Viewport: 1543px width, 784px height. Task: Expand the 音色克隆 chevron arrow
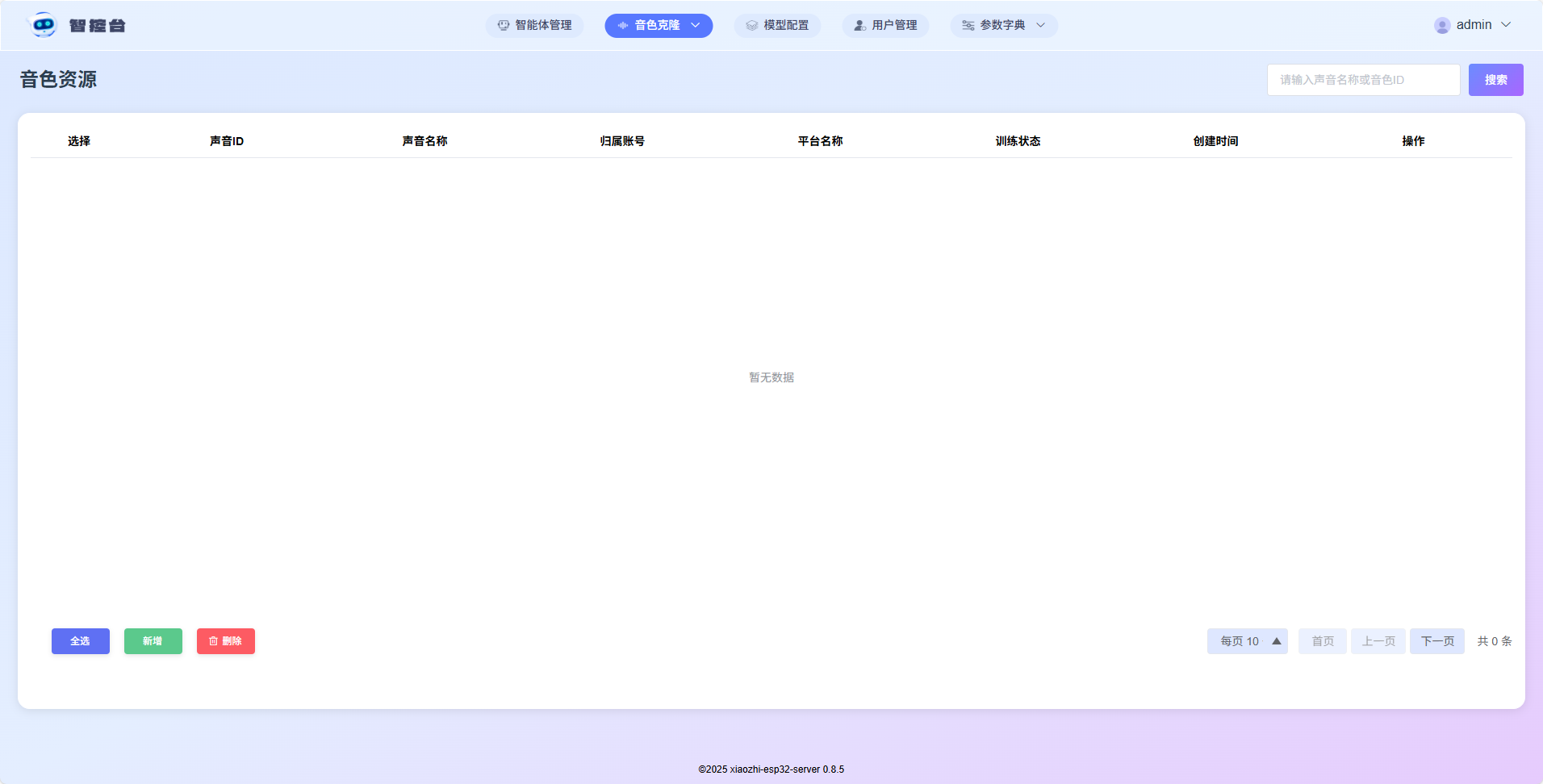696,26
